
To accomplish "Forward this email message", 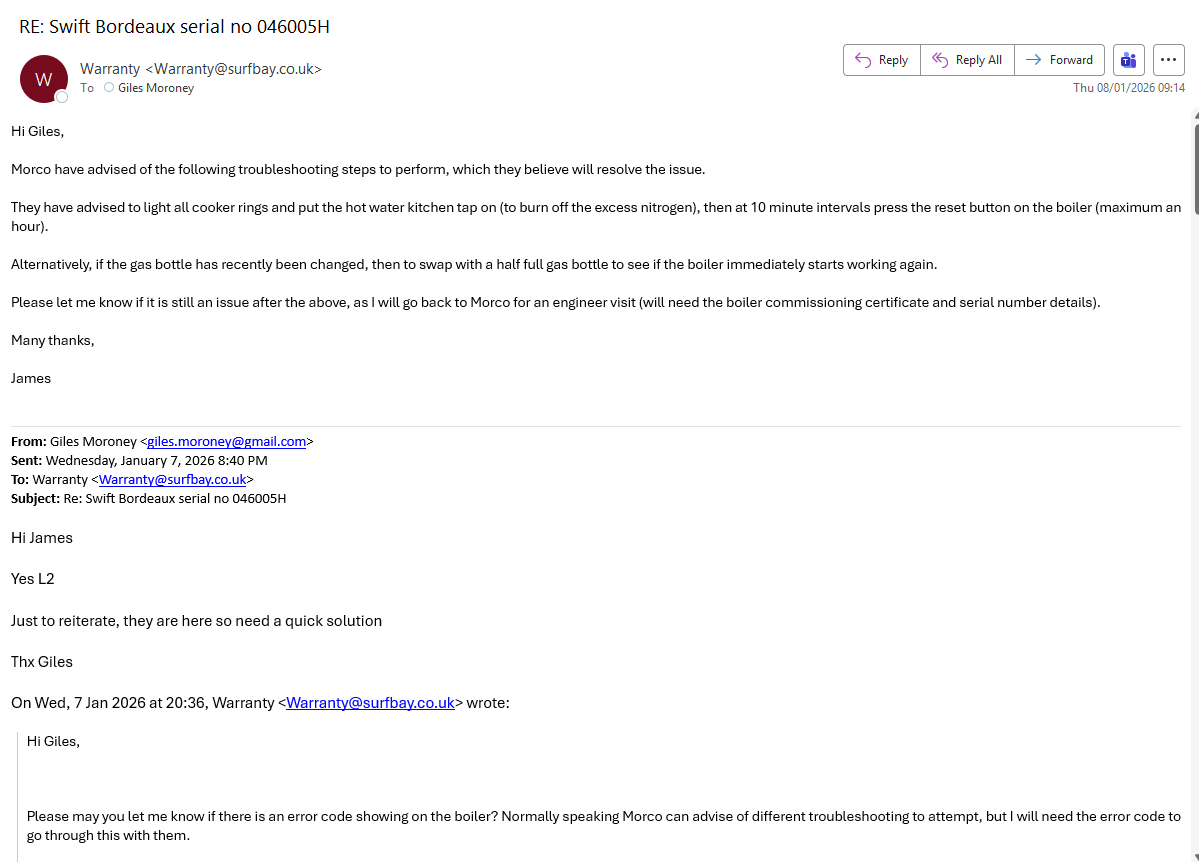I will tap(1060, 60).
